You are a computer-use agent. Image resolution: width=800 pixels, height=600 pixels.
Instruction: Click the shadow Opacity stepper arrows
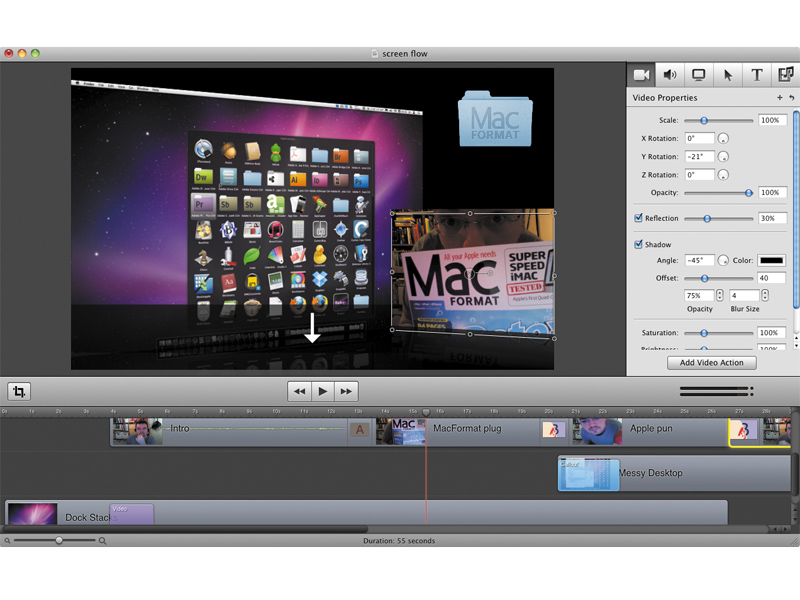coord(719,295)
